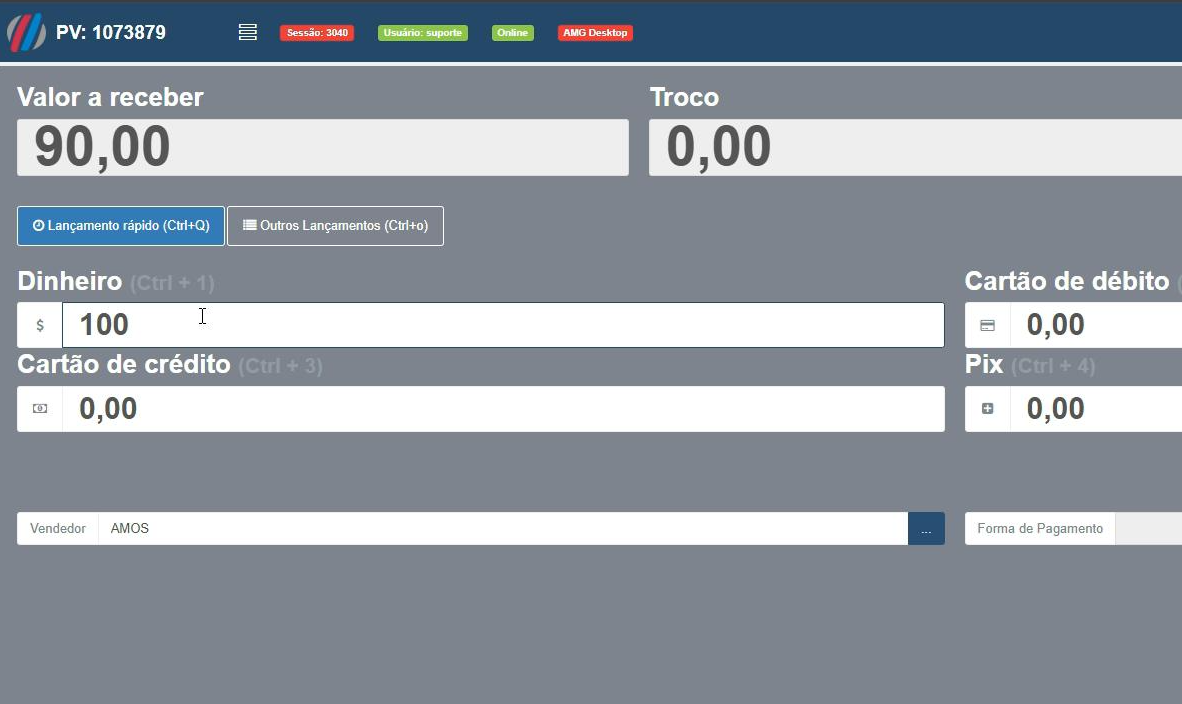Click the Sessão: 3040 badge
The image size is (1182, 704).
click(x=317, y=33)
